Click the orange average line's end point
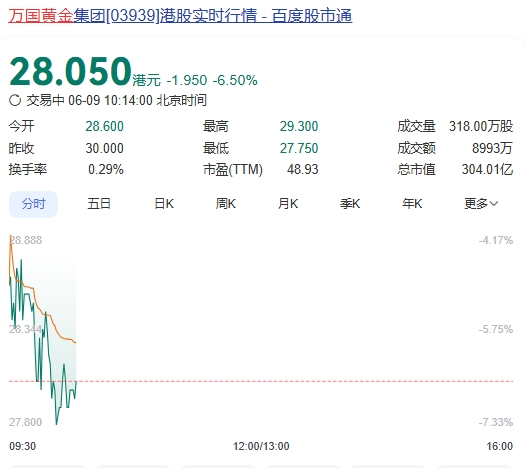The width and height of the screenshot is (525, 468). (76, 343)
